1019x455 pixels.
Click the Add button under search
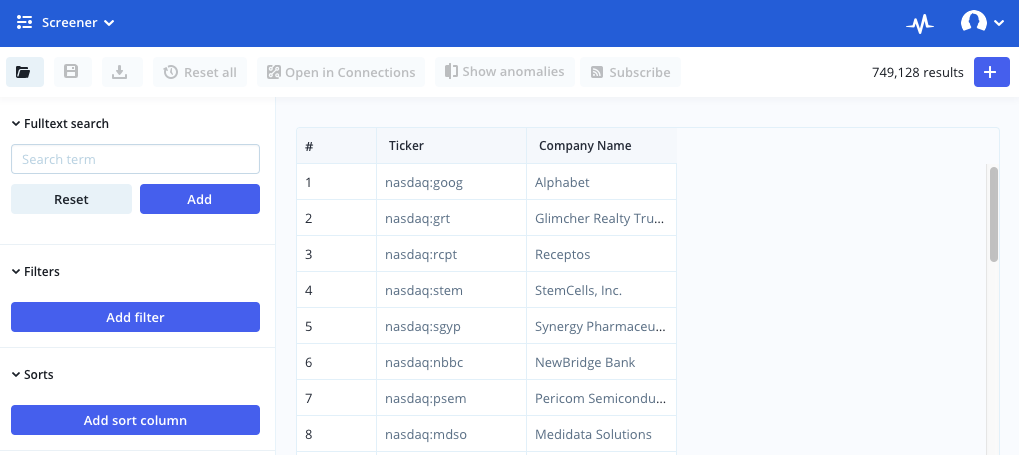point(200,199)
